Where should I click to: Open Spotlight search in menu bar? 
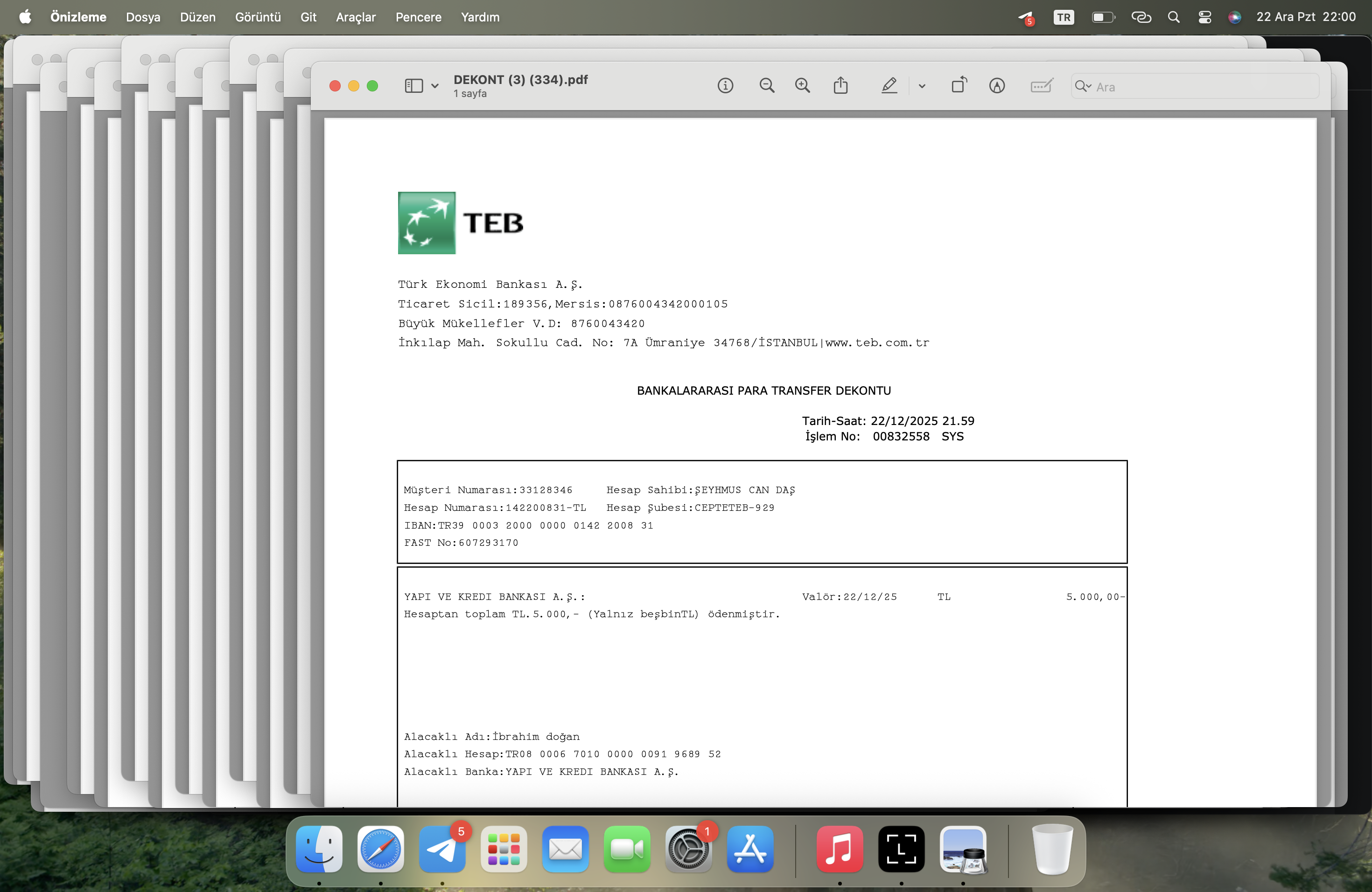pos(1174,17)
